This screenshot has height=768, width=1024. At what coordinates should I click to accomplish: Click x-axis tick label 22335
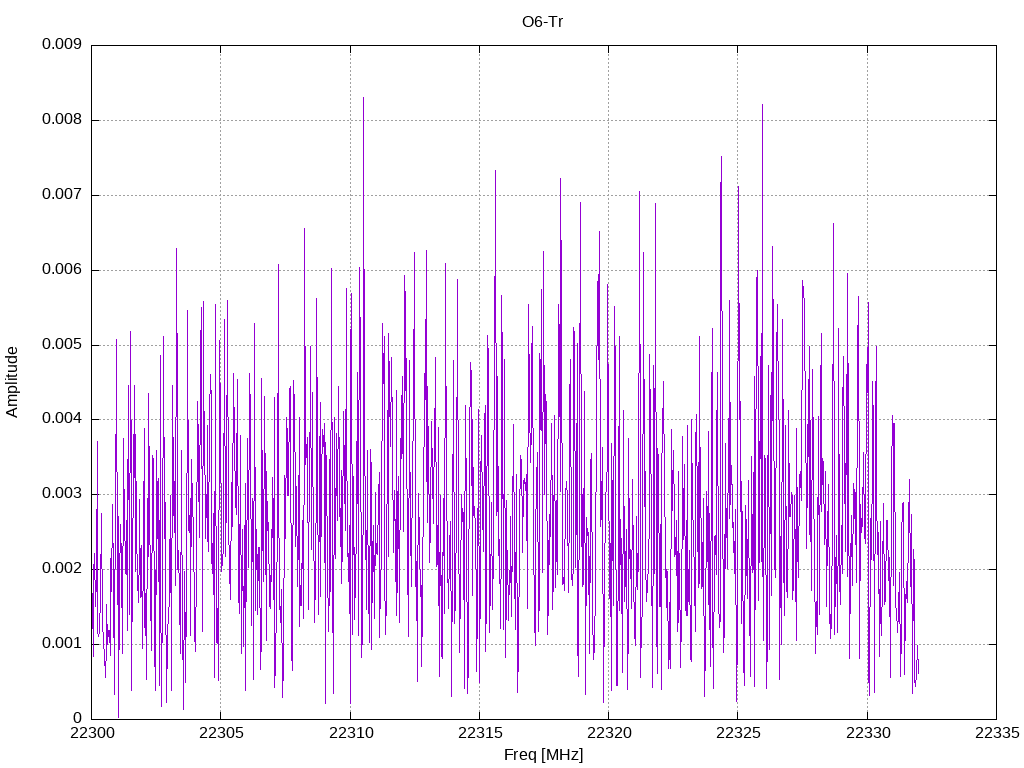997,733
